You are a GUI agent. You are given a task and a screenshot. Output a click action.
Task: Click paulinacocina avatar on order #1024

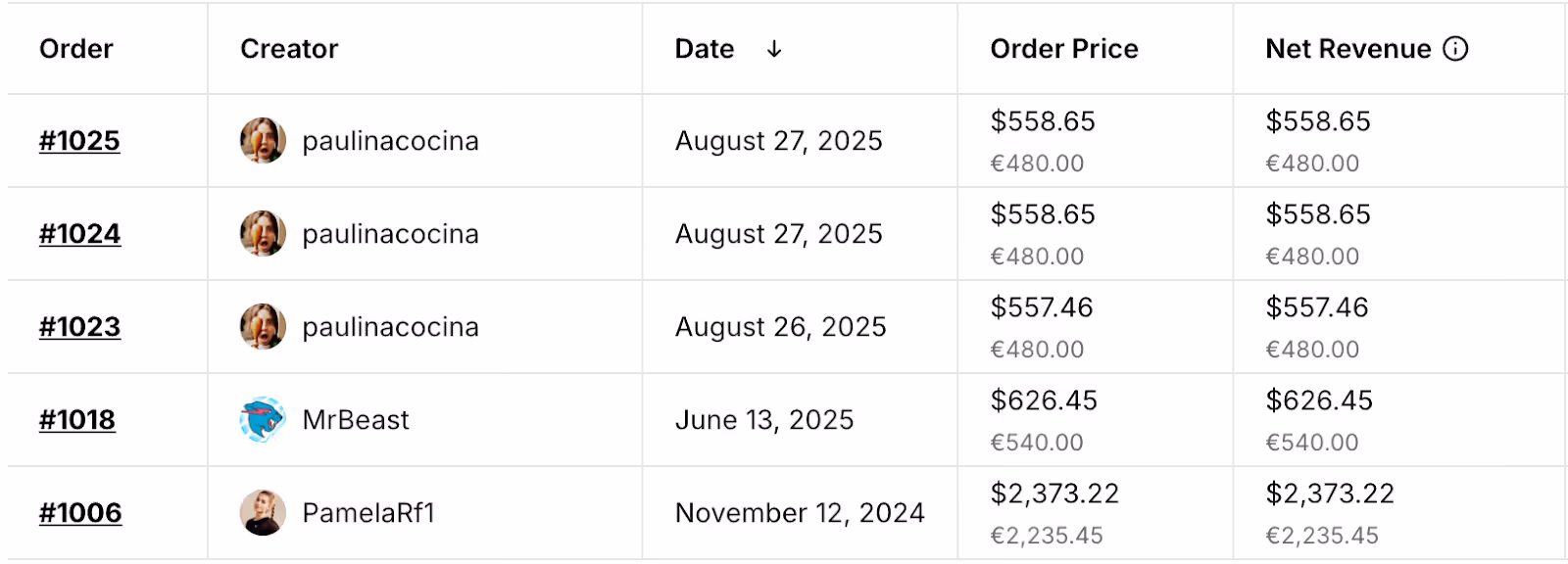(263, 234)
